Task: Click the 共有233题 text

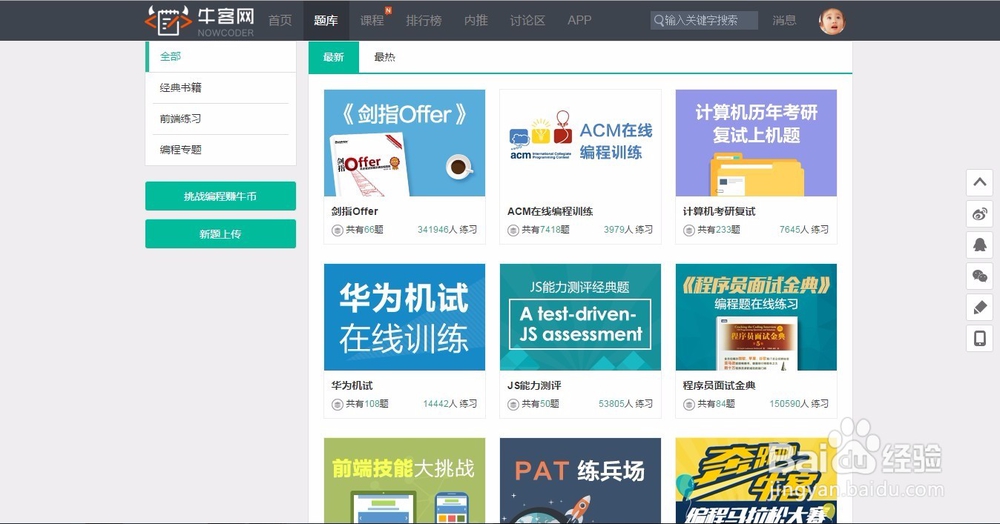Action: 719,230
